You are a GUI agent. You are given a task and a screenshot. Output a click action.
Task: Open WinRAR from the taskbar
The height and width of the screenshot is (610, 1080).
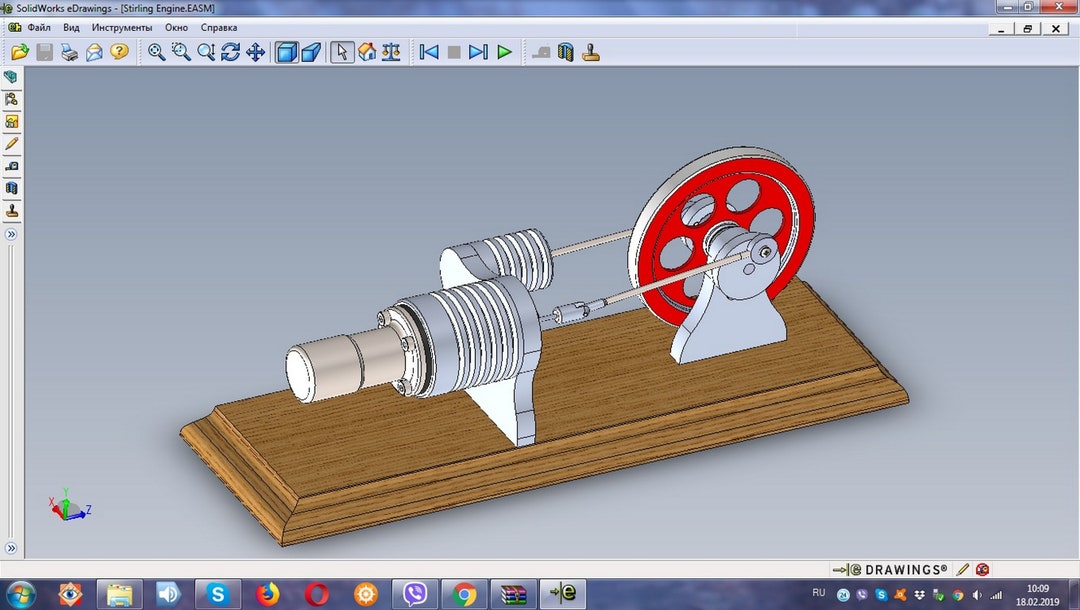tap(513, 593)
